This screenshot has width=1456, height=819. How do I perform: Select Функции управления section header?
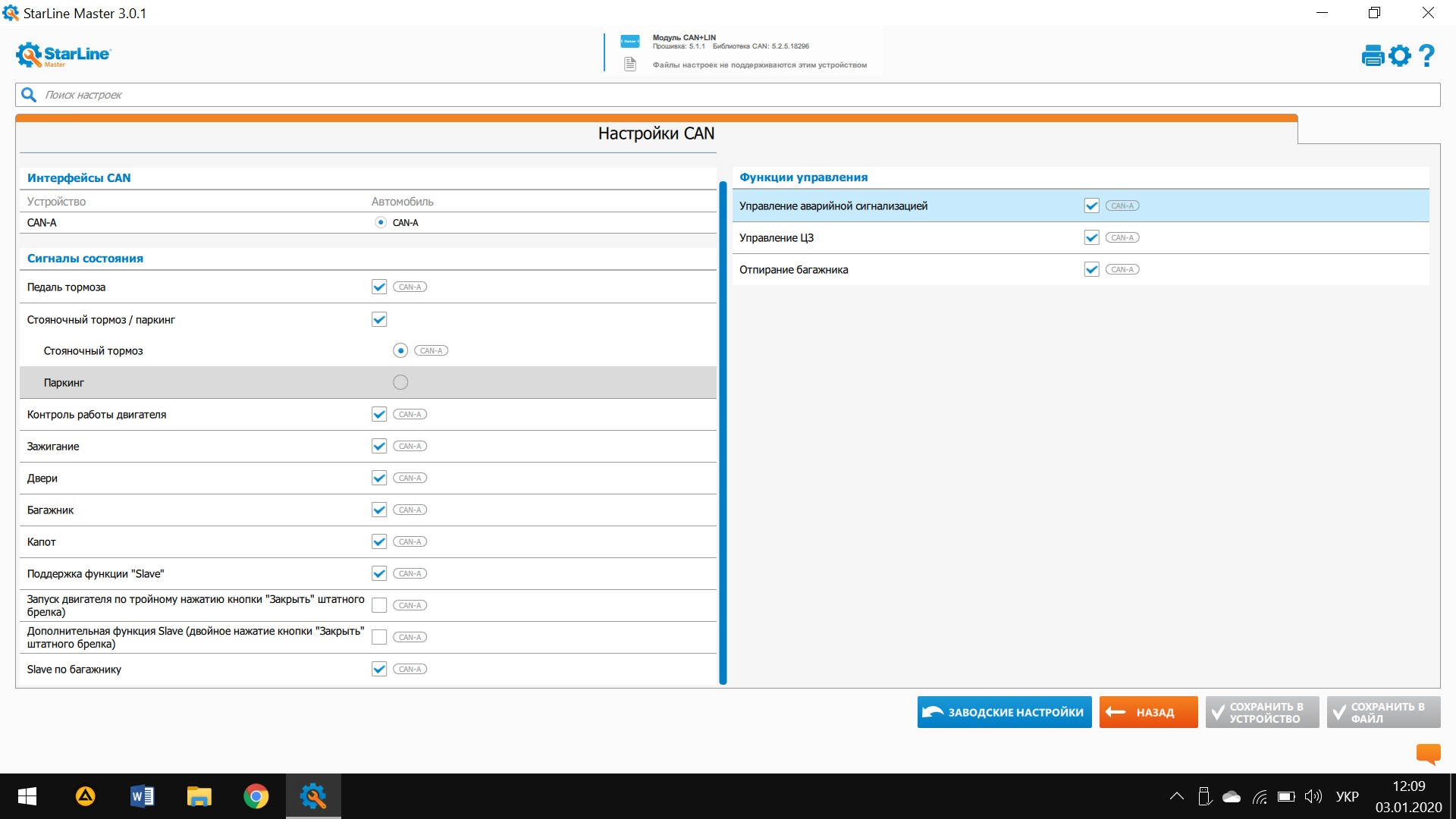(803, 177)
